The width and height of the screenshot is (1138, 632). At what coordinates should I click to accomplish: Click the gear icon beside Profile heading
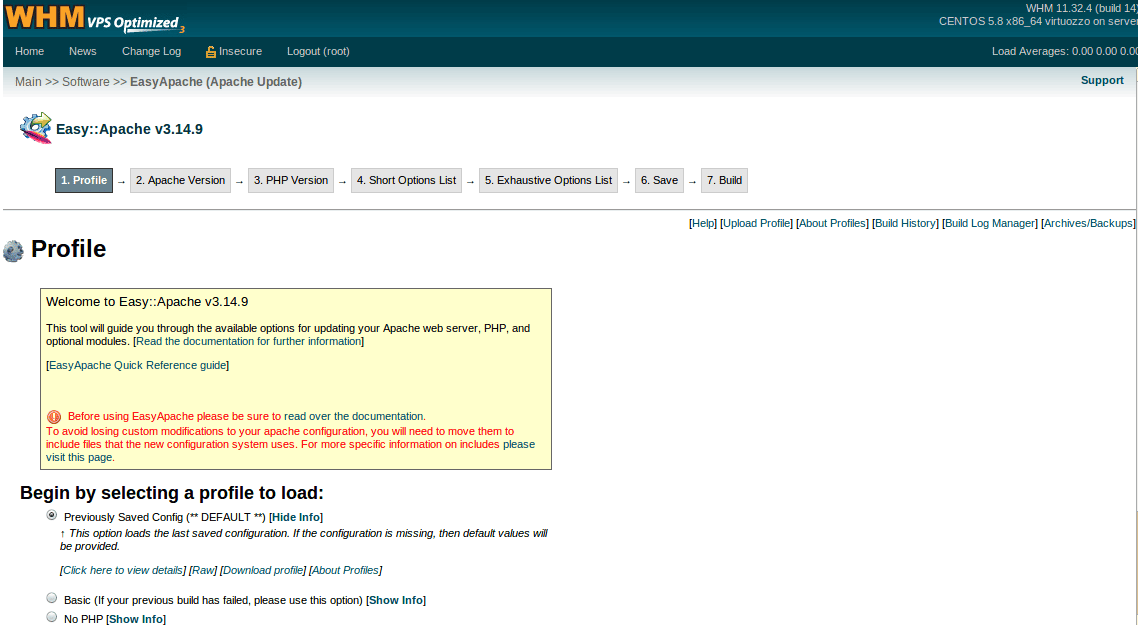point(13,251)
